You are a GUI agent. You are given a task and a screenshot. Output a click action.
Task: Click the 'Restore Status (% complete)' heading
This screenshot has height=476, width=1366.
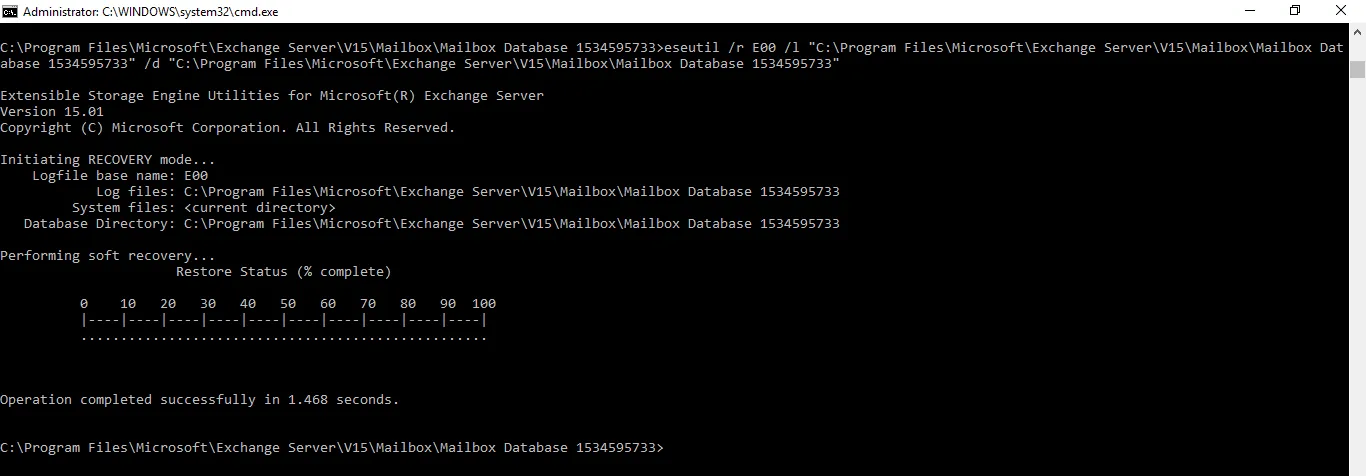click(x=284, y=272)
